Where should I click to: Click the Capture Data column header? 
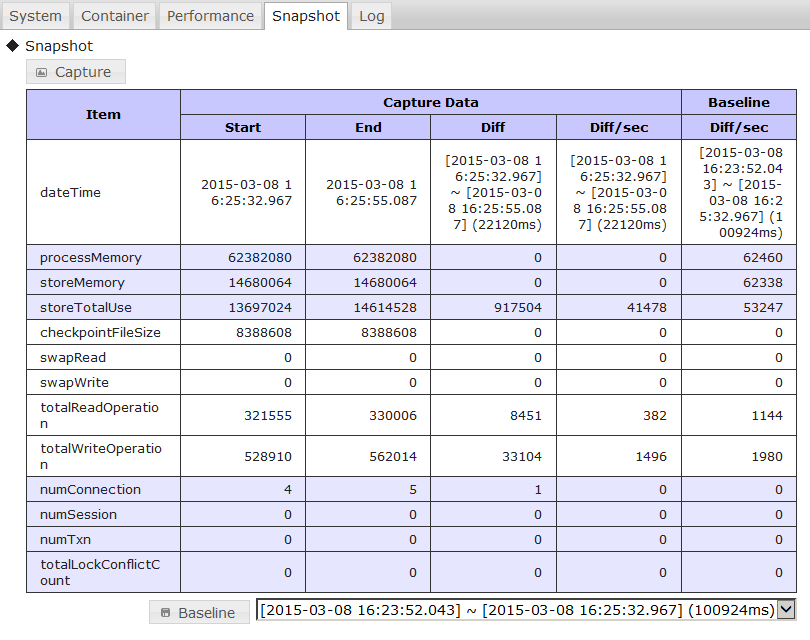coord(430,102)
